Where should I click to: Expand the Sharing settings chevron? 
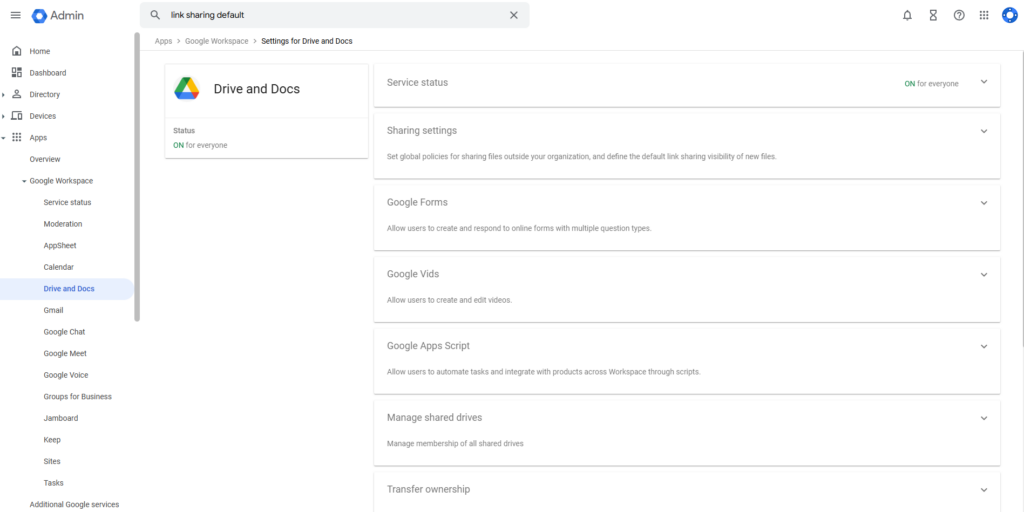tap(984, 131)
